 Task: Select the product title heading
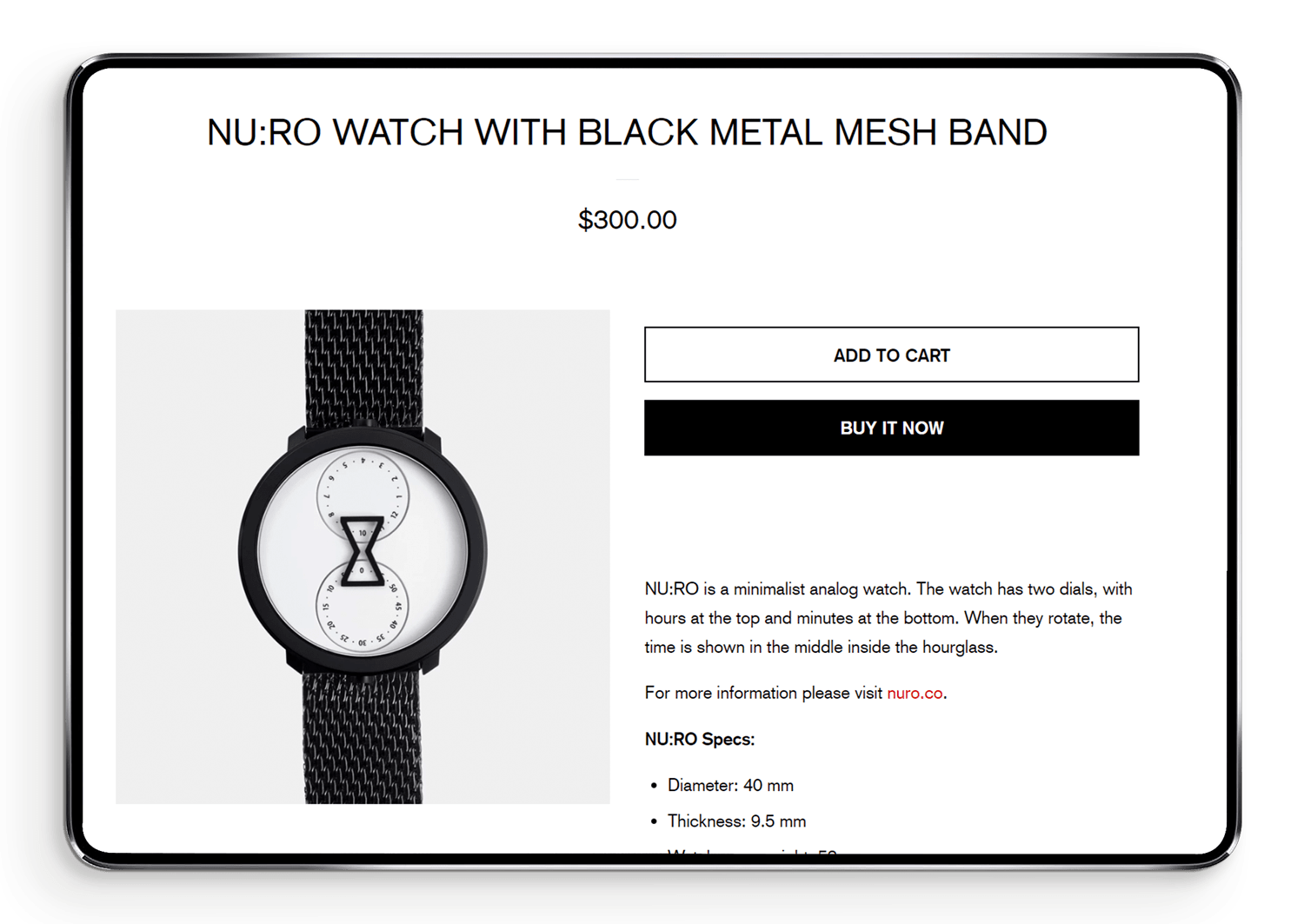pos(627,132)
